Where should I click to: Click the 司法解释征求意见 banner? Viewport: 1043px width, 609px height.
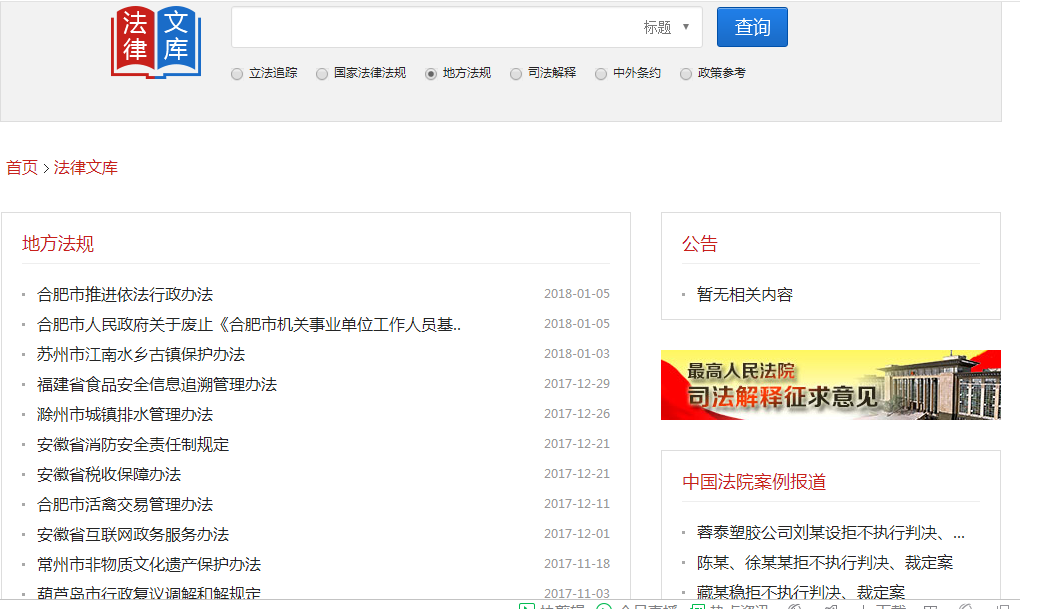pos(830,385)
